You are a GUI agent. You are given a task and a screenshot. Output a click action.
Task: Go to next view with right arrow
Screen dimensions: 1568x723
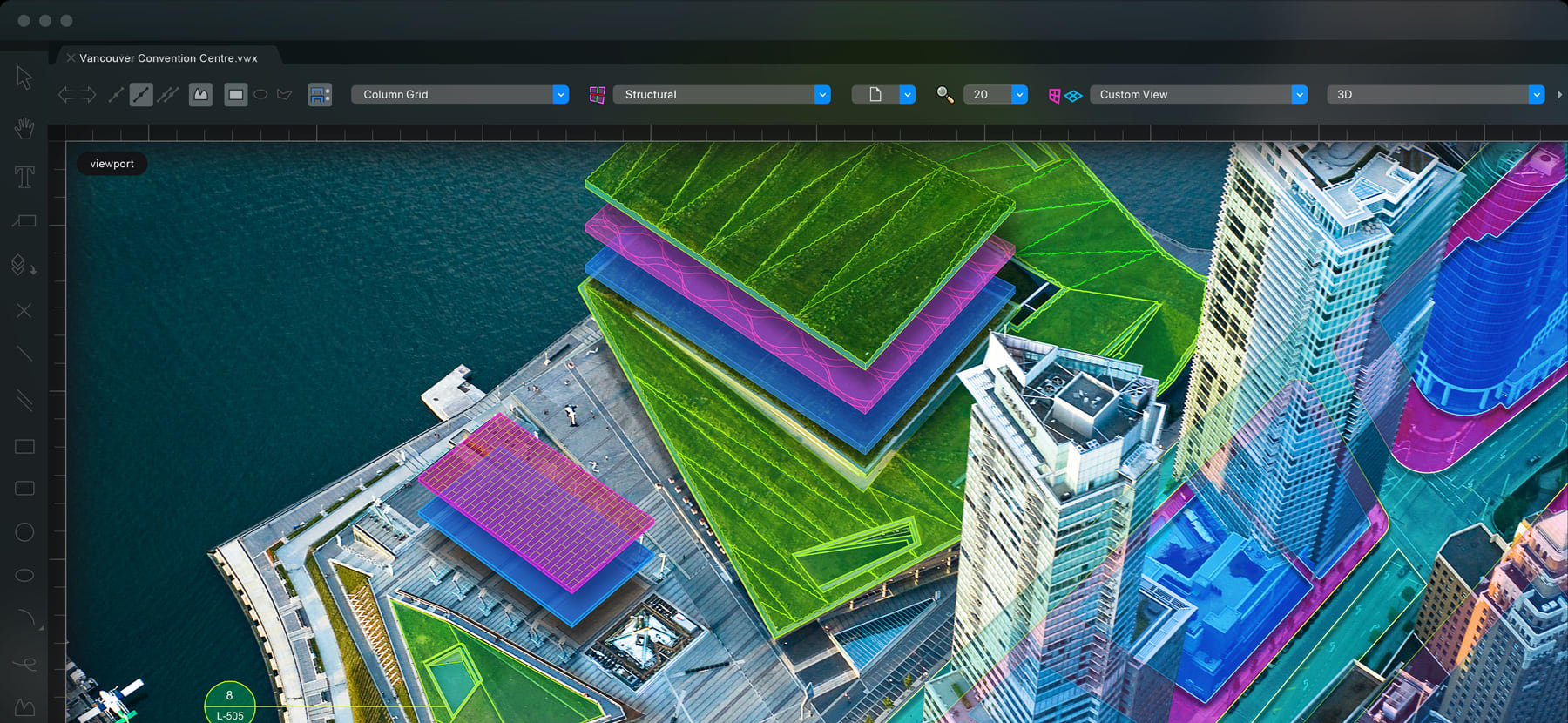tap(88, 94)
